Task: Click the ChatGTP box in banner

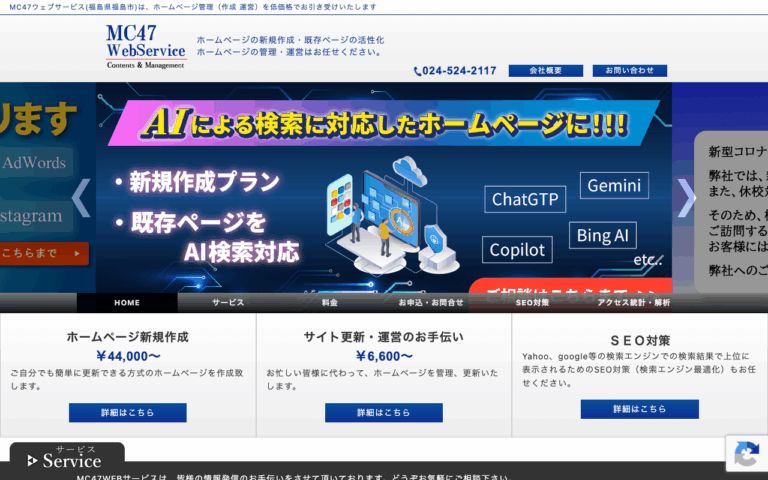Action: [x=525, y=199]
